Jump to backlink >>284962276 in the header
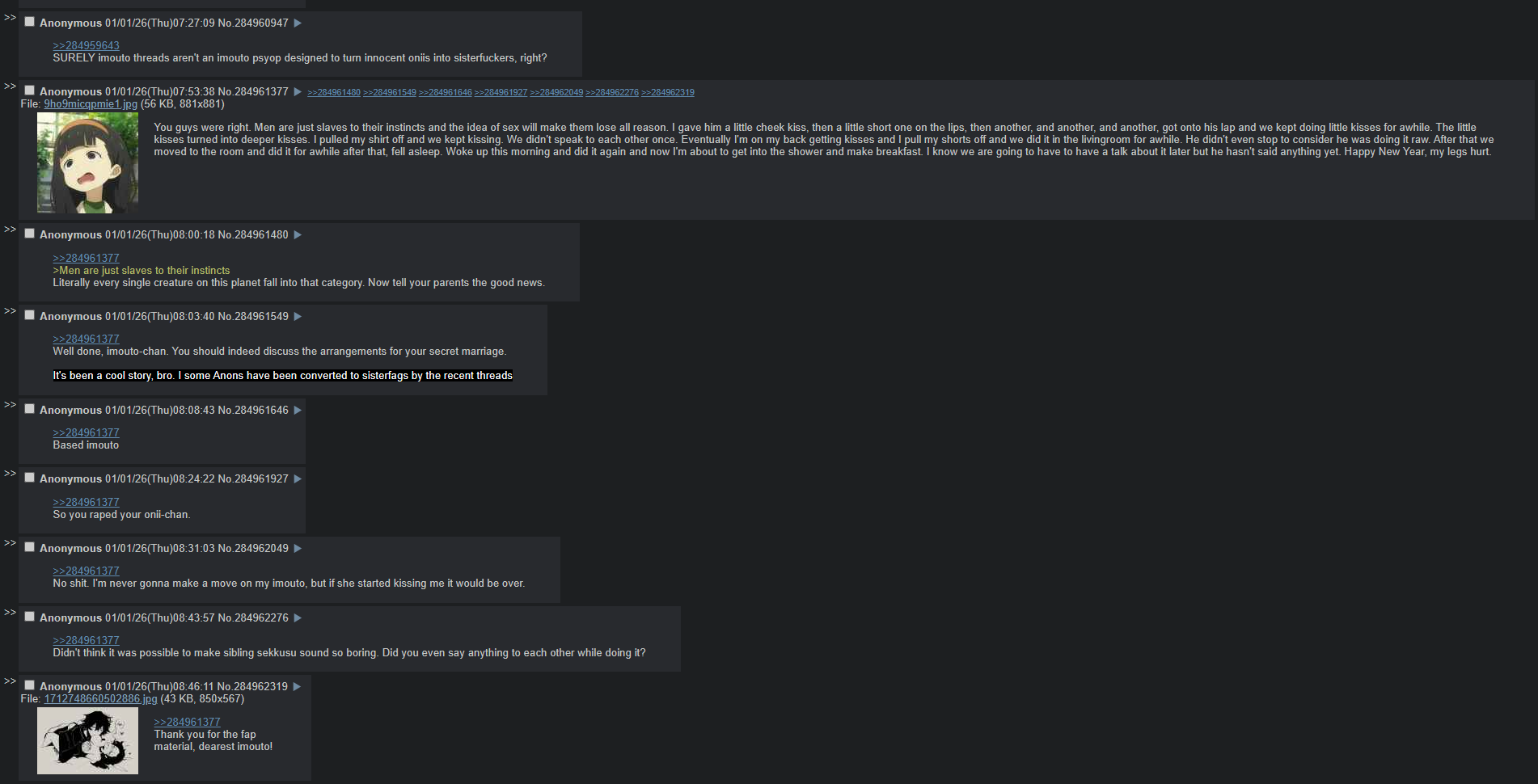The image size is (1538, 784). pos(612,93)
